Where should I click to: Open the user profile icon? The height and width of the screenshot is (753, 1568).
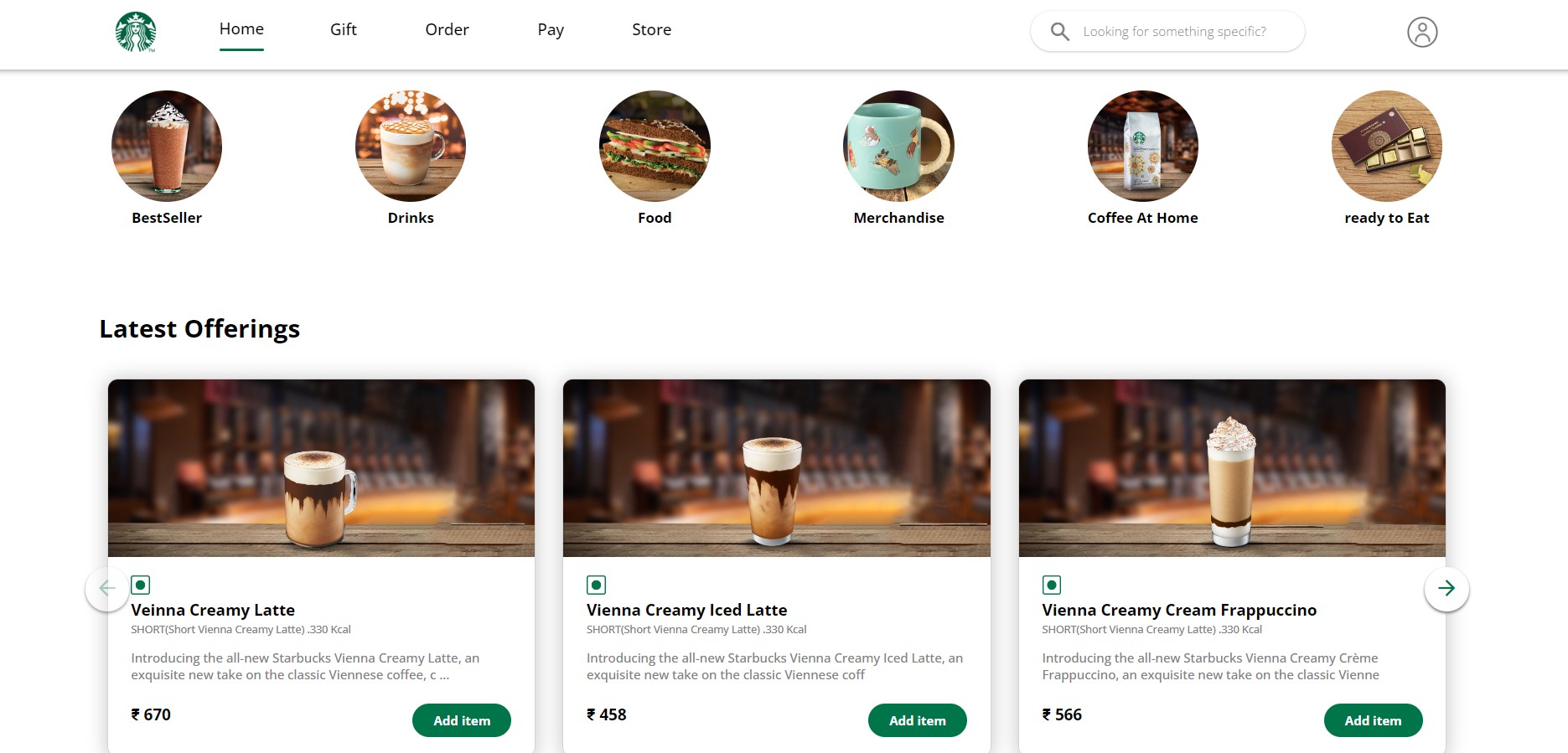(1421, 32)
